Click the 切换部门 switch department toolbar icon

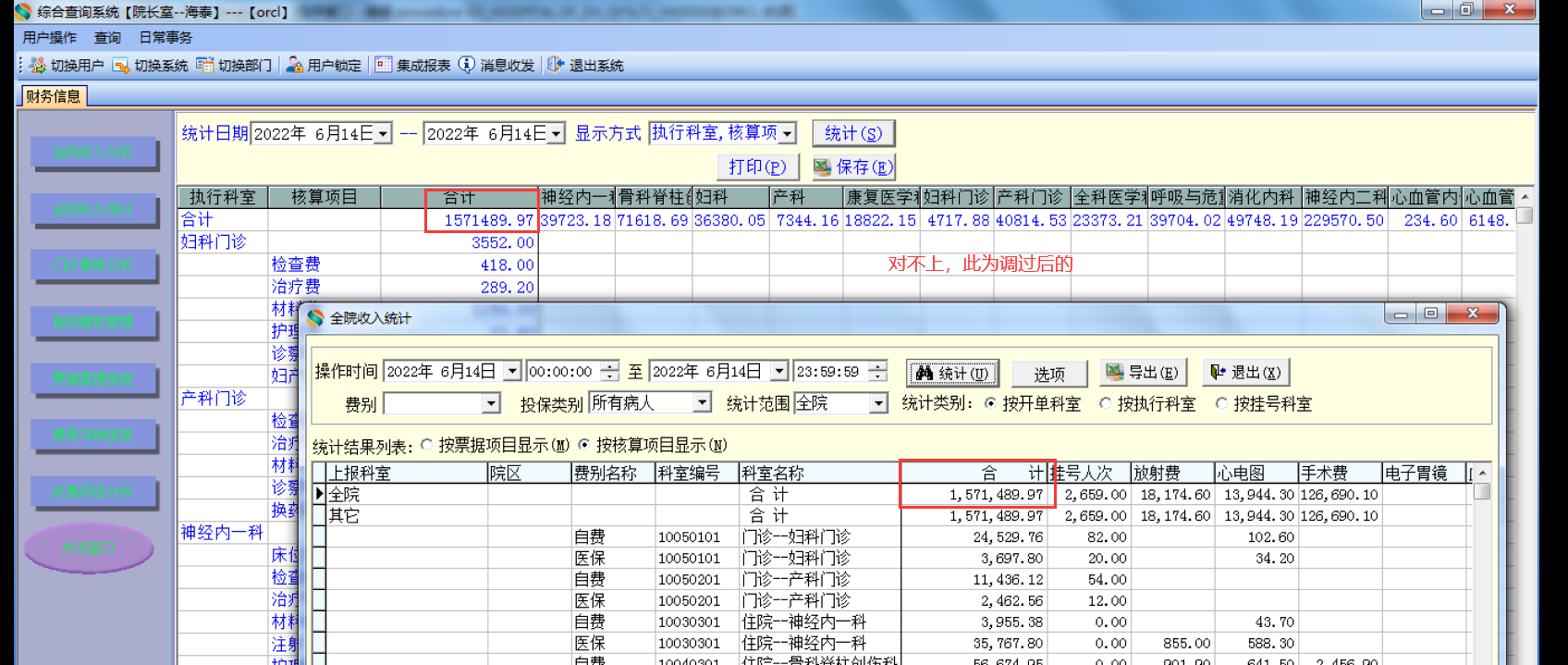(x=204, y=65)
